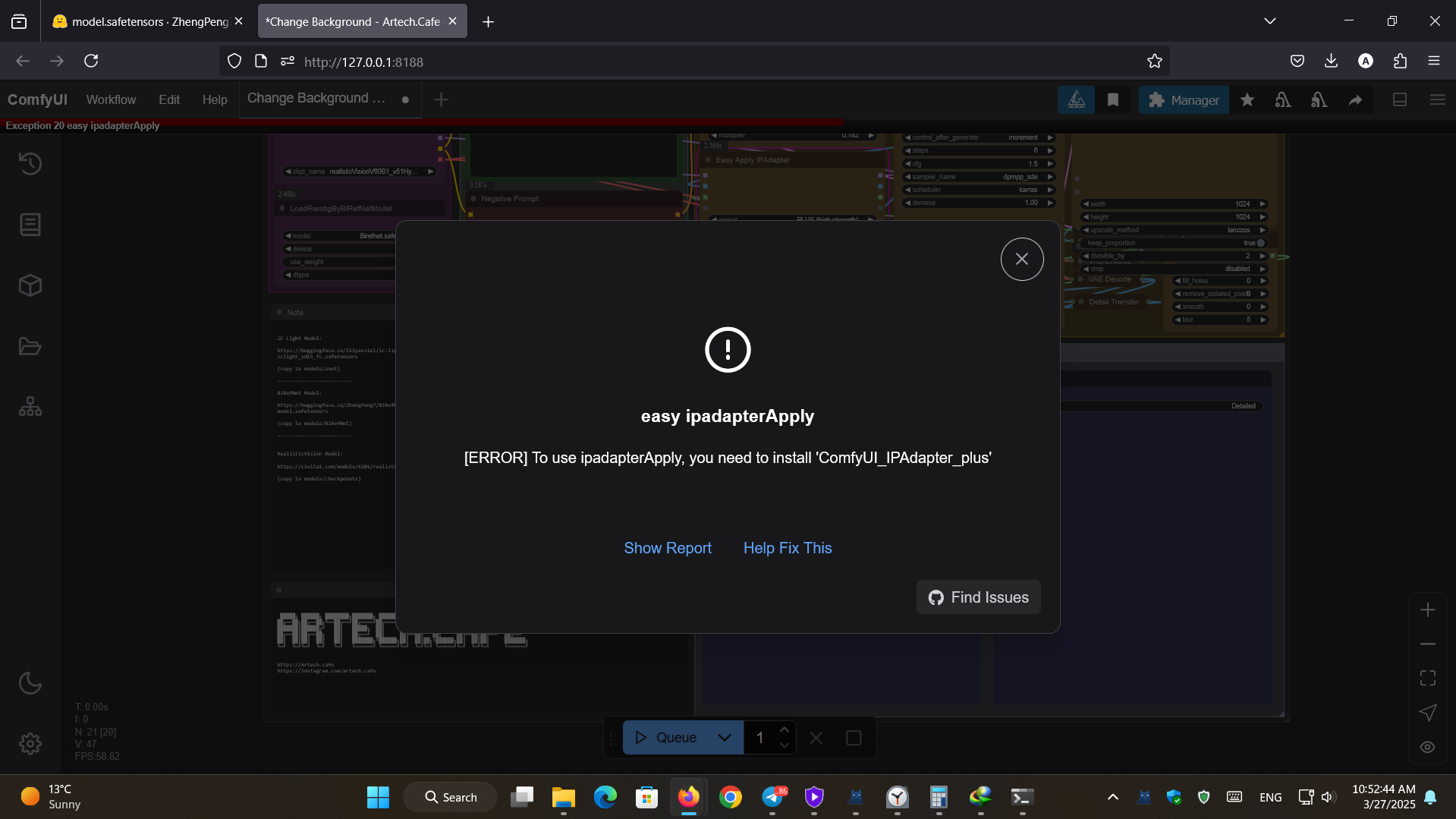Increase the queue batch count
The height and width of the screenshot is (819, 1456).
pyautogui.click(x=785, y=730)
